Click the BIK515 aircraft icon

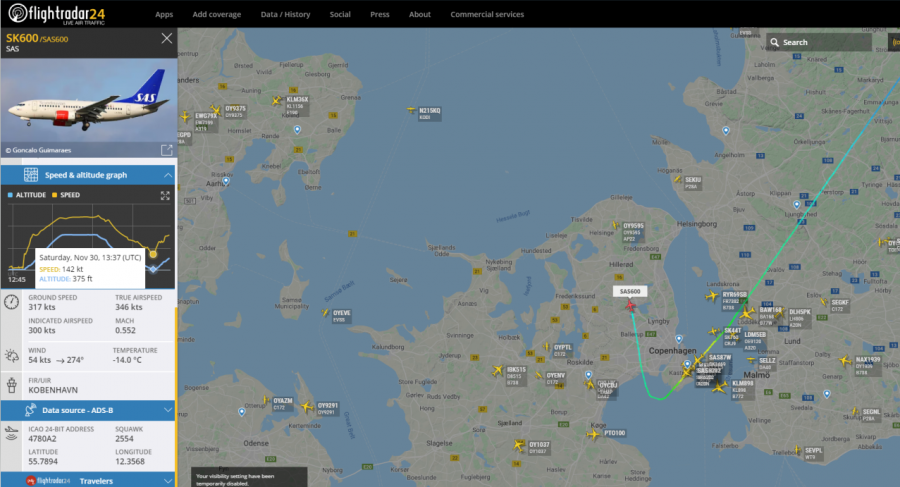[497, 371]
